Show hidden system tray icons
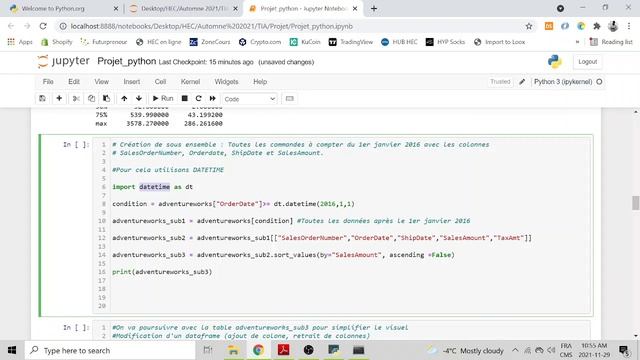The height and width of the screenshot is (360, 640). (x=515, y=350)
